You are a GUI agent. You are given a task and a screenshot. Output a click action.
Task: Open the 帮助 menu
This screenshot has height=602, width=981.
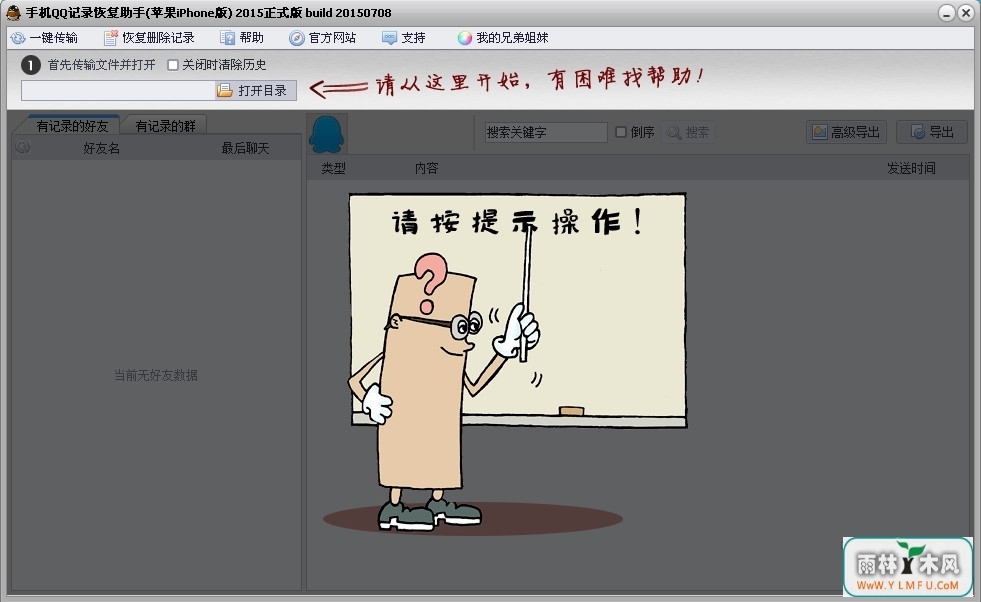point(242,38)
